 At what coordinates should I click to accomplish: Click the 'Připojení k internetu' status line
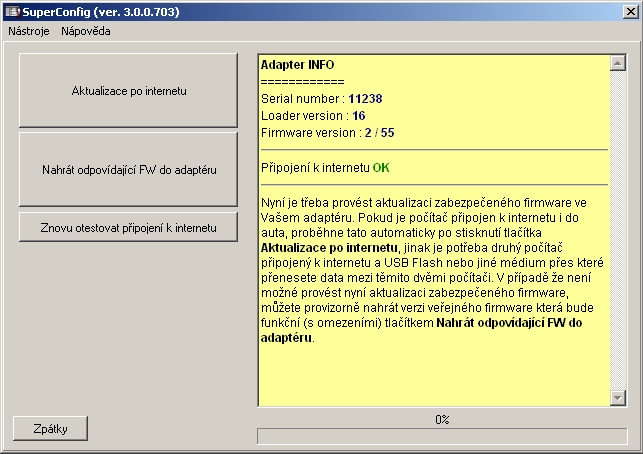pos(325,168)
